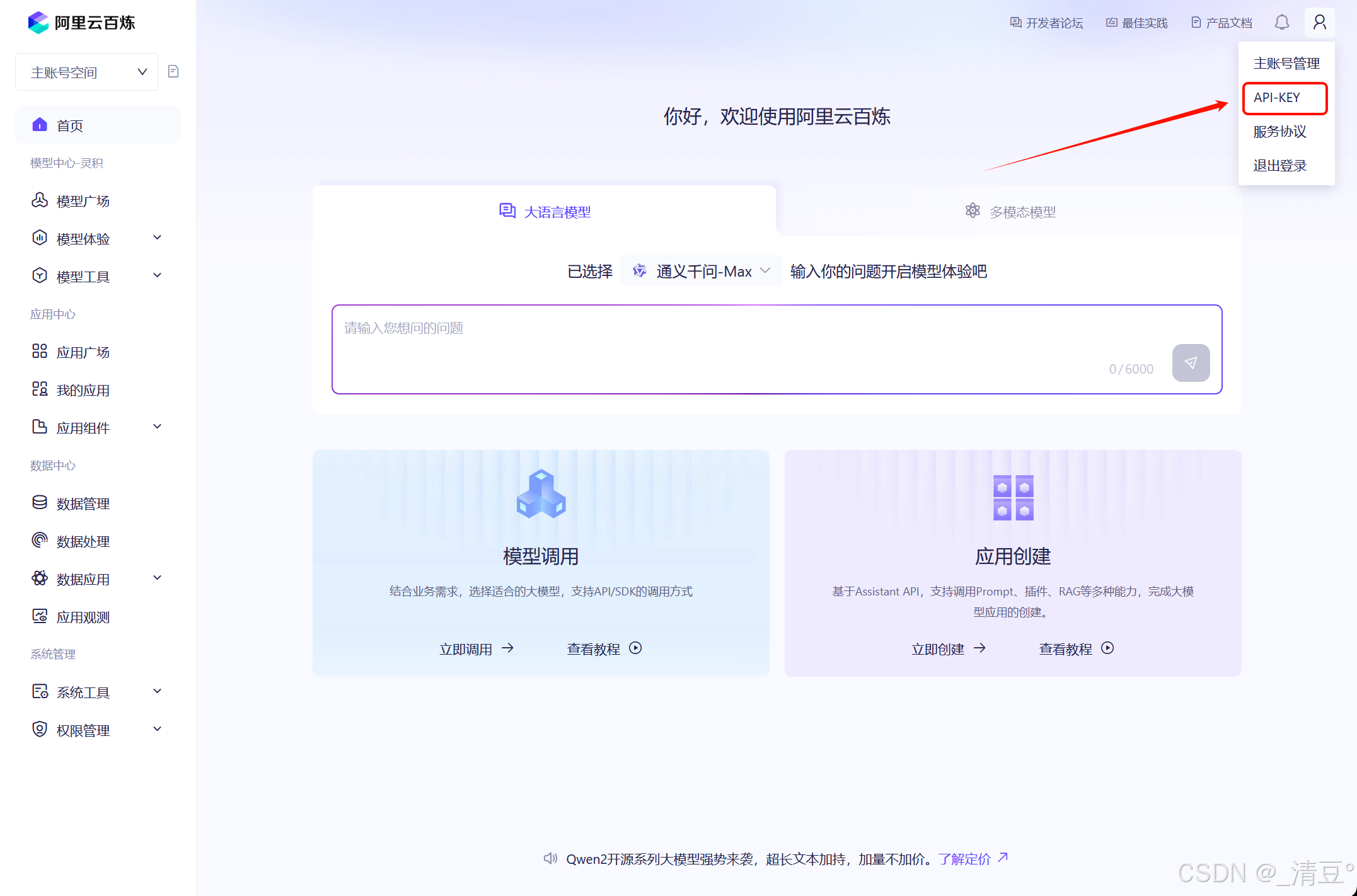Click the user profile avatar icon
This screenshot has width=1357, height=896.
coord(1319,23)
